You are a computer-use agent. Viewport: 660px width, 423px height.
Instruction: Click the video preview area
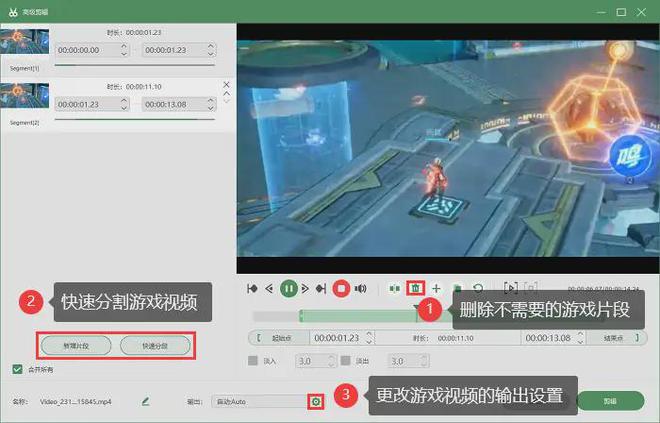[x=448, y=148]
